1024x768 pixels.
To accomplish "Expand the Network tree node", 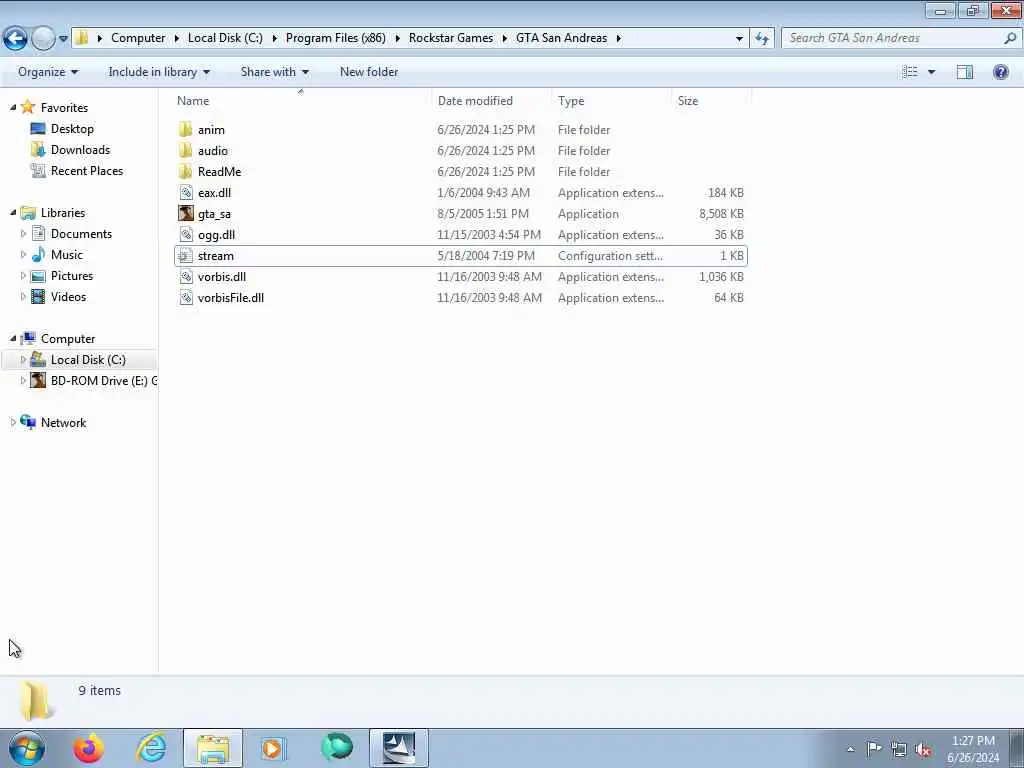I will pos(13,423).
